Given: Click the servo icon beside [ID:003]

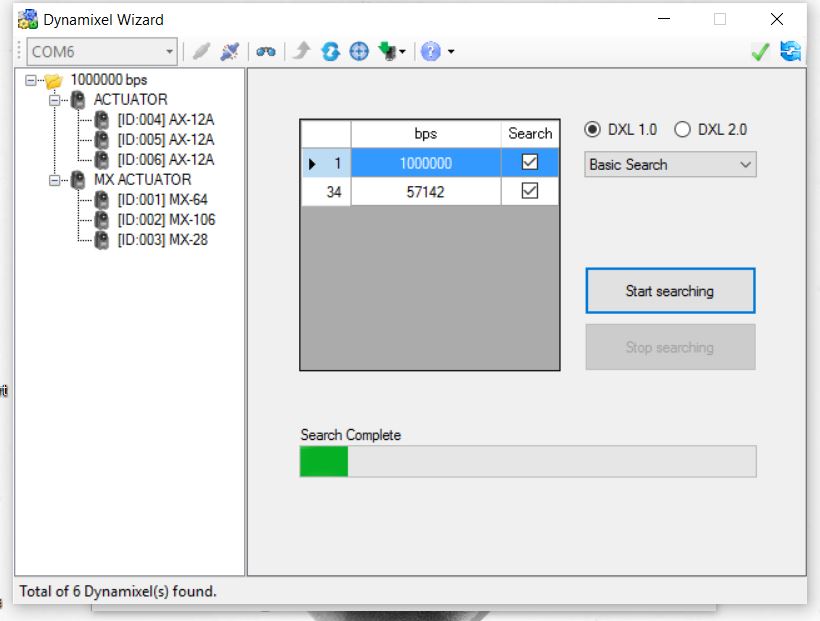Looking at the screenshot, I should (x=101, y=240).
